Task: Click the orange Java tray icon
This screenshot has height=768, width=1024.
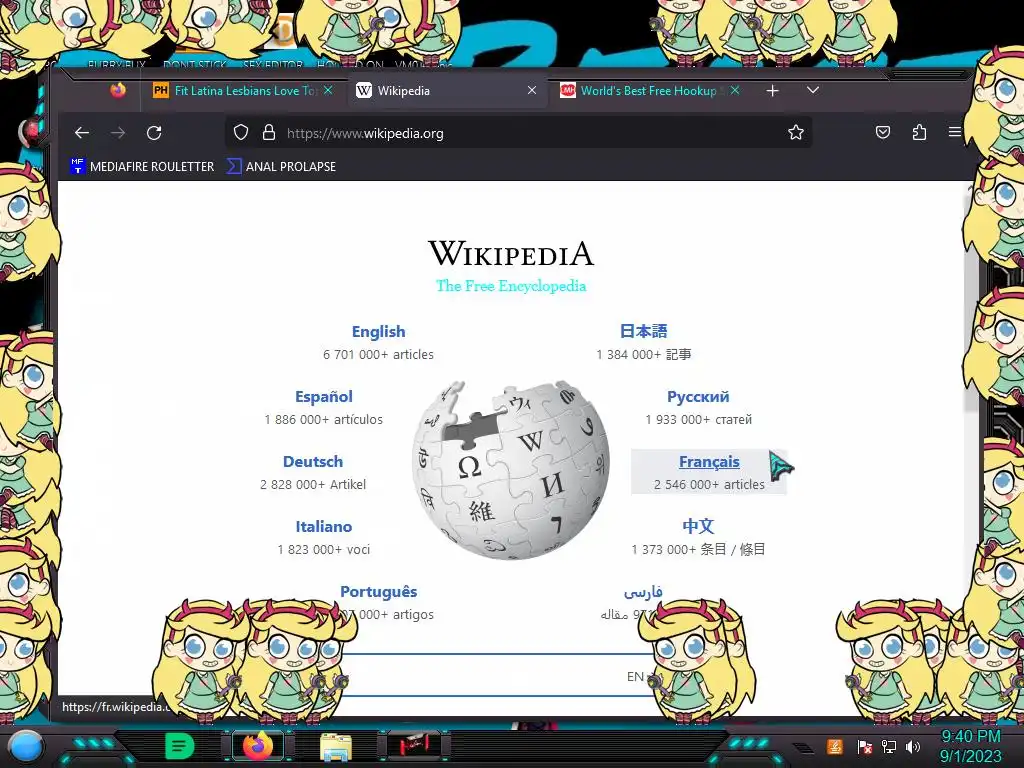Action: point(835,746)
